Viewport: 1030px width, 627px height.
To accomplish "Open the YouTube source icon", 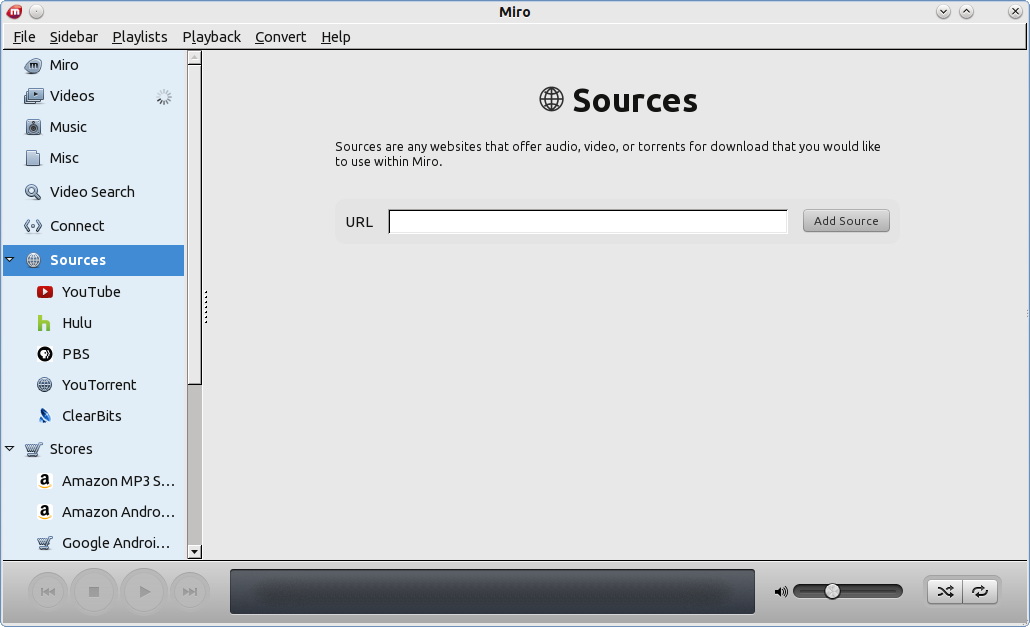I will point(45,292).
